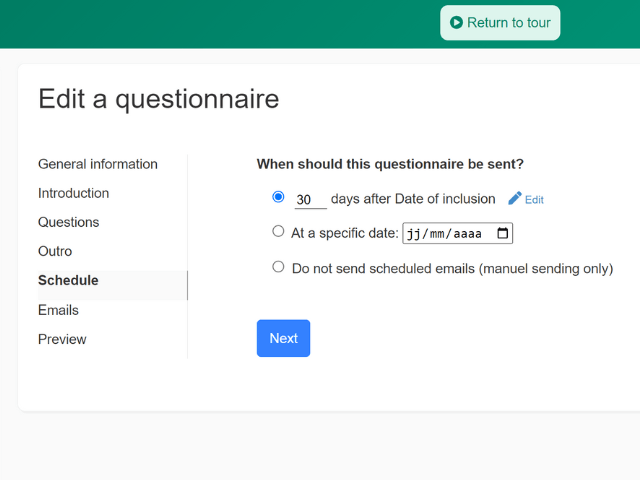Click the number of days input field
The width and height of the screenshot is (640, 480).
coord(311,200)
